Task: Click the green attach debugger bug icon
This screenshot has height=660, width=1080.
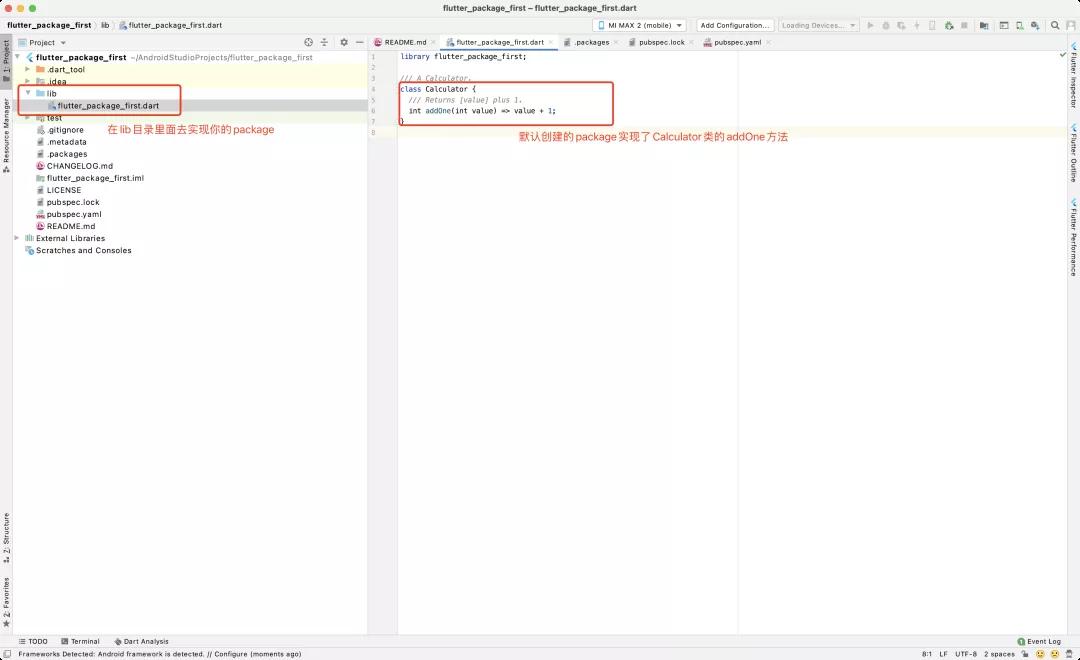Action: pos(948,25)
